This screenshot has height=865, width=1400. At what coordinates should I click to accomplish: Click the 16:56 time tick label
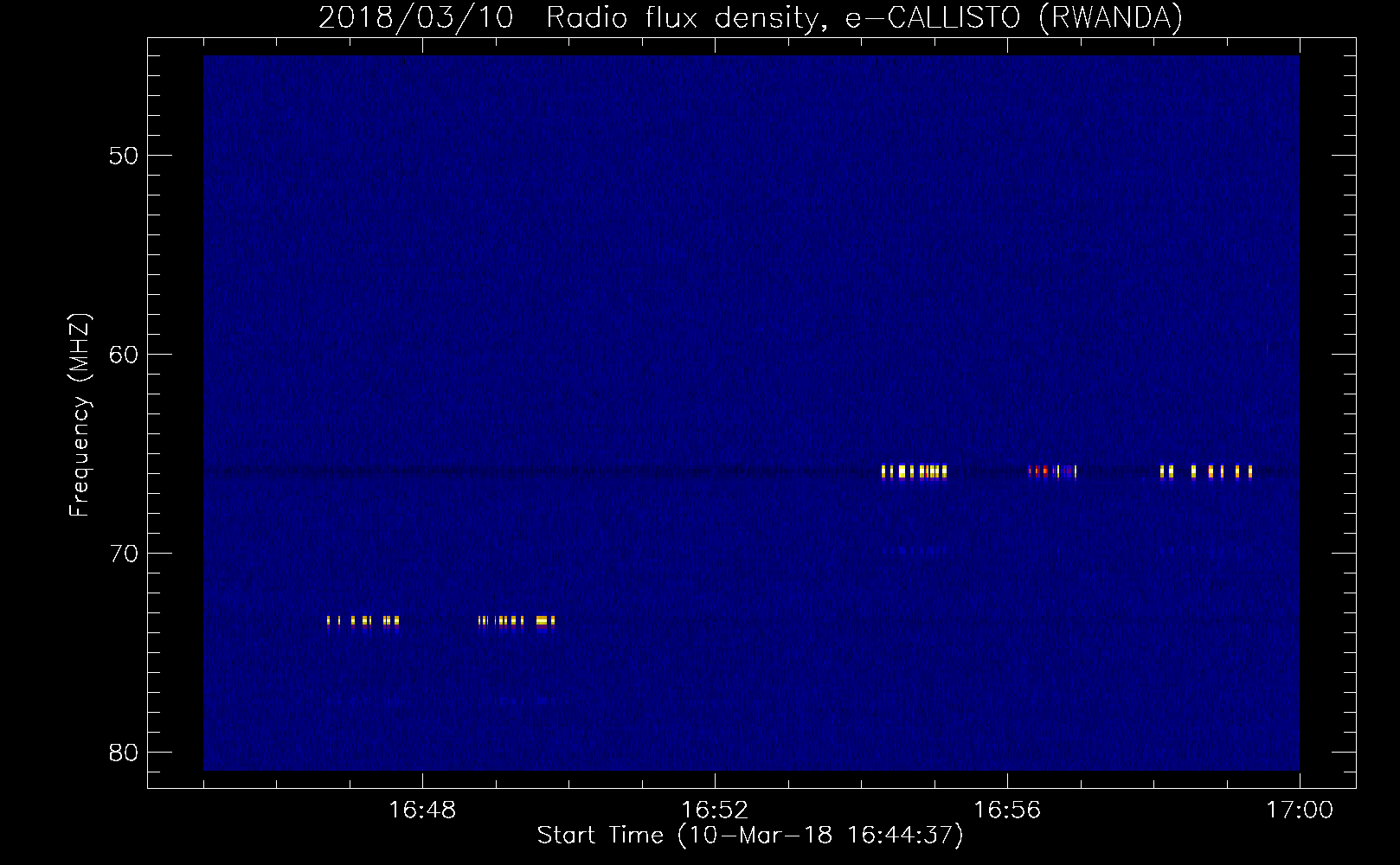pyautogui.click(x=1007, y=811)
